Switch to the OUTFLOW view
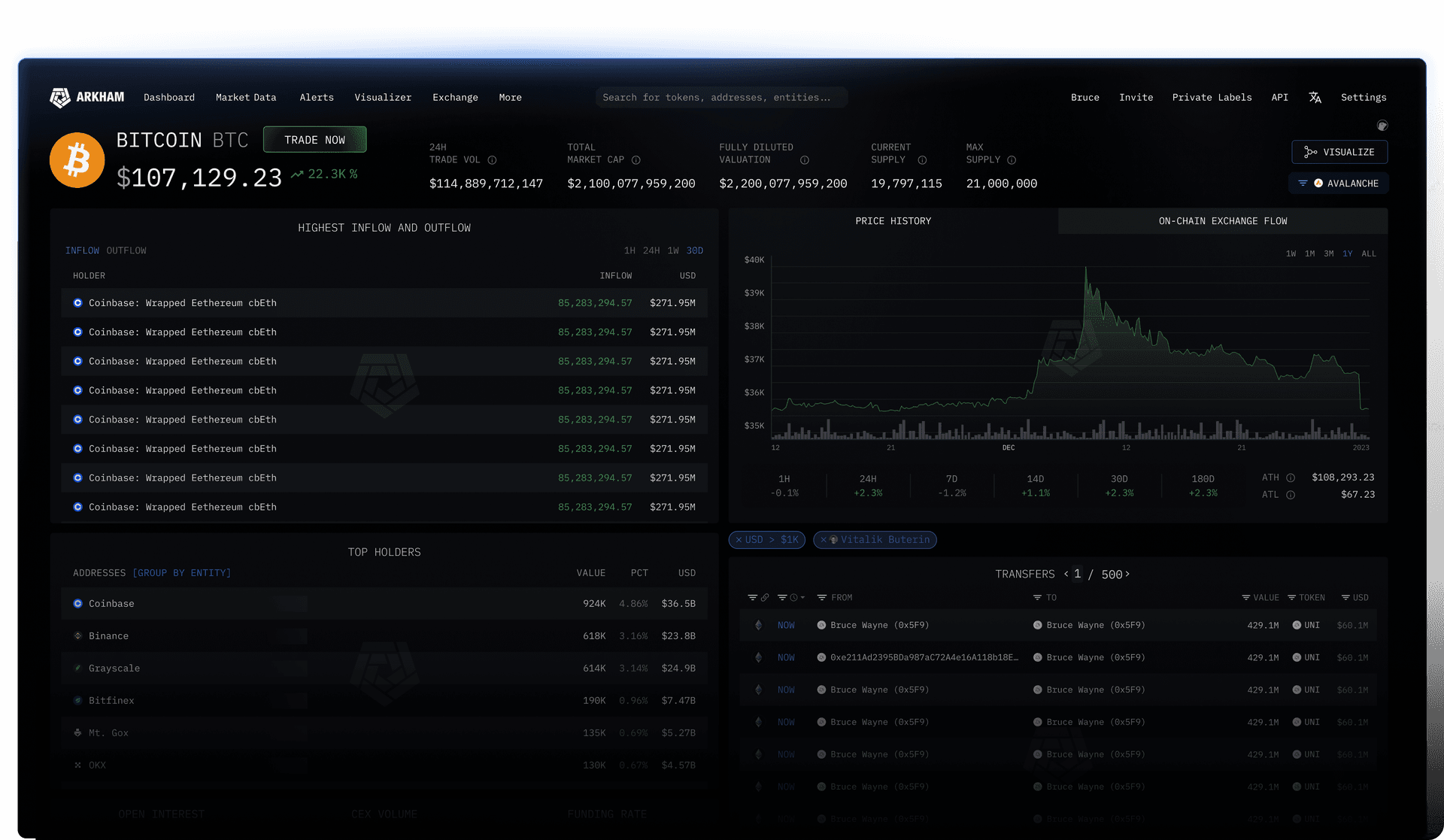 (126, 250)
